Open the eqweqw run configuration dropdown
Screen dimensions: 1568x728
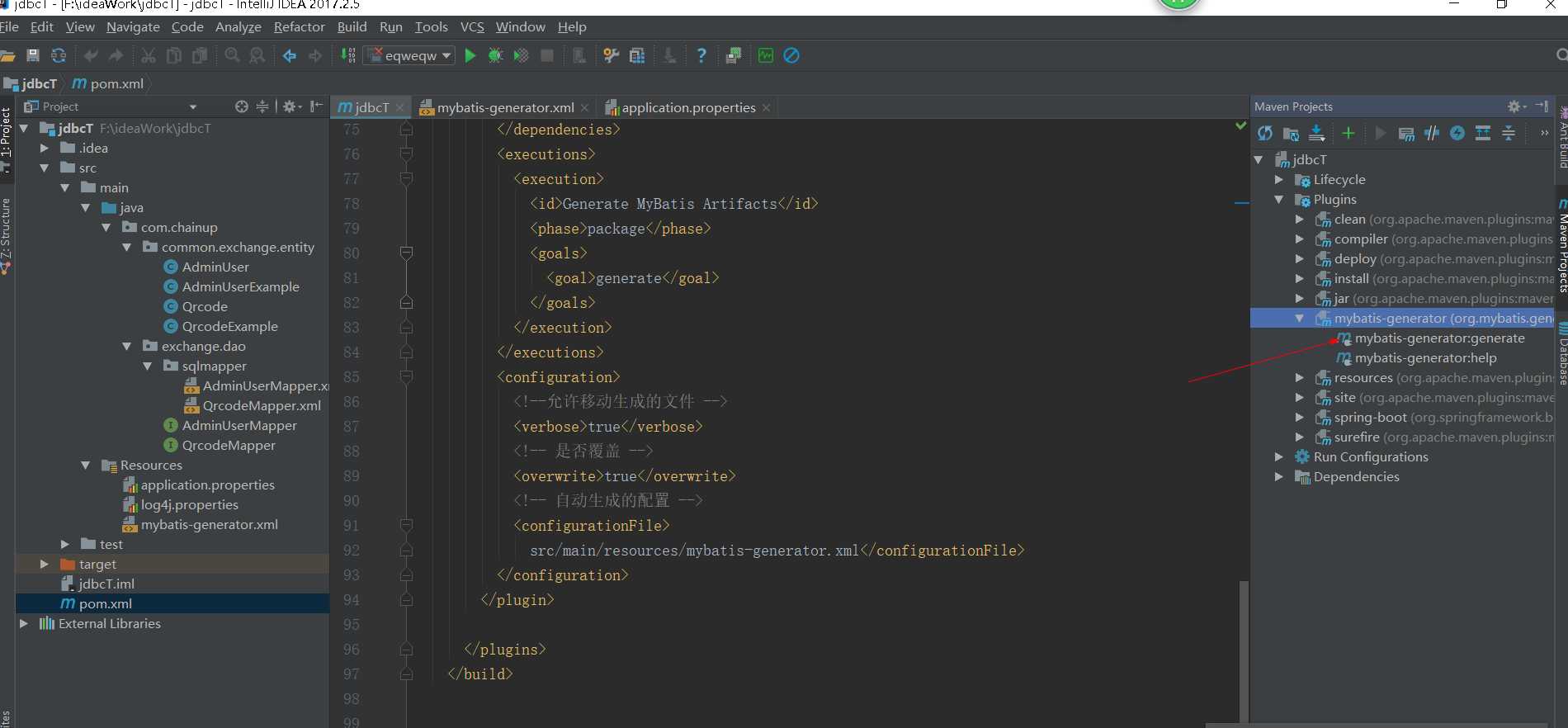(x=410, y=55)
